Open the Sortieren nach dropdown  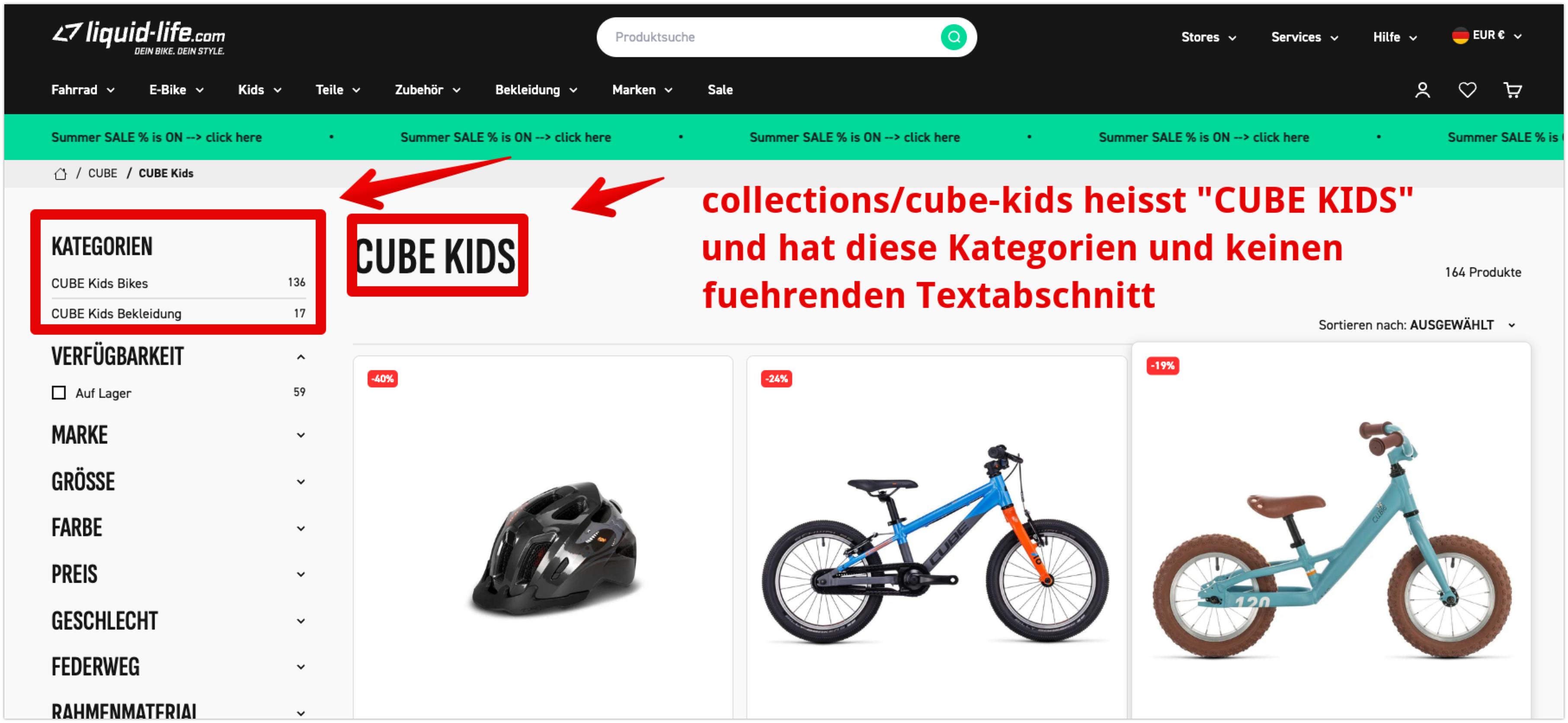pyautogui.click(x=1417, y=325)
